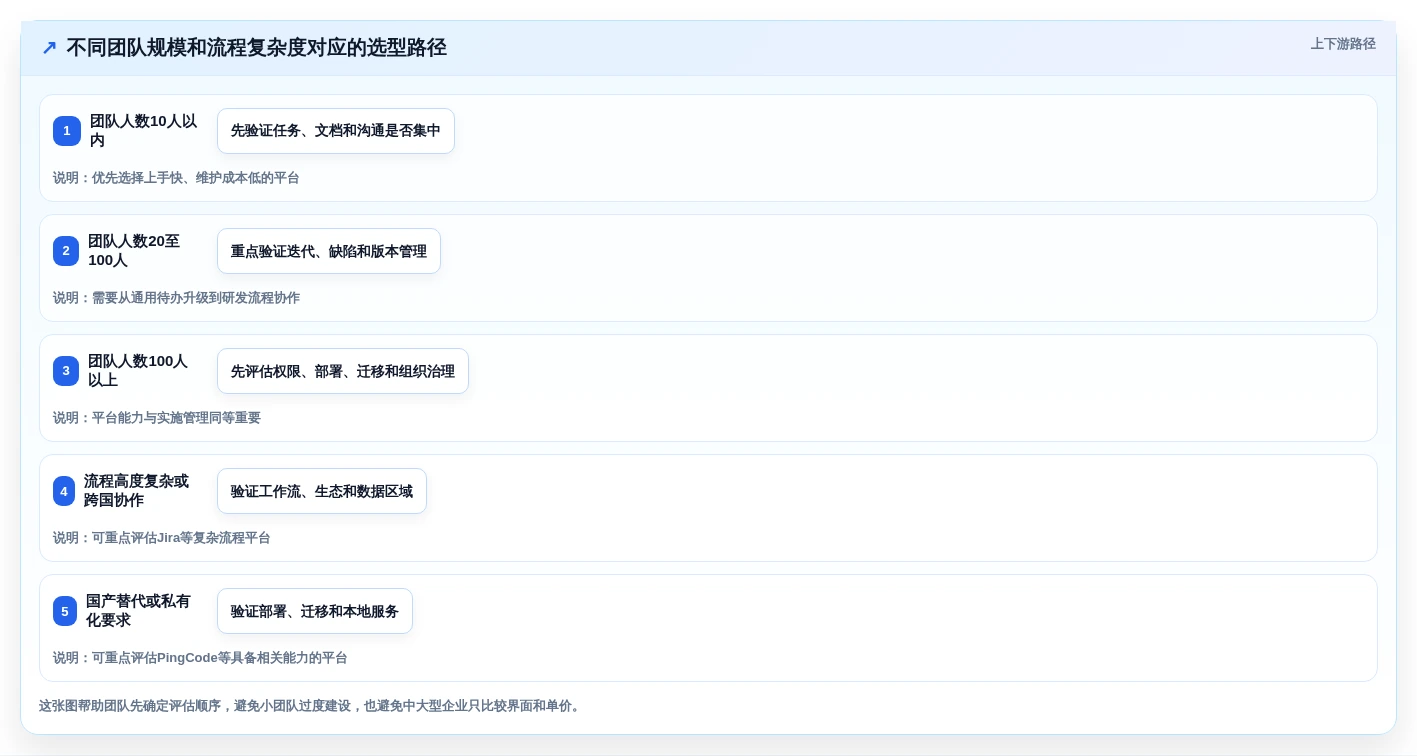The width and height of the screenshot is (1417, 756).
Task: Click the arrow icon beside the title
Action: [49, 48]
